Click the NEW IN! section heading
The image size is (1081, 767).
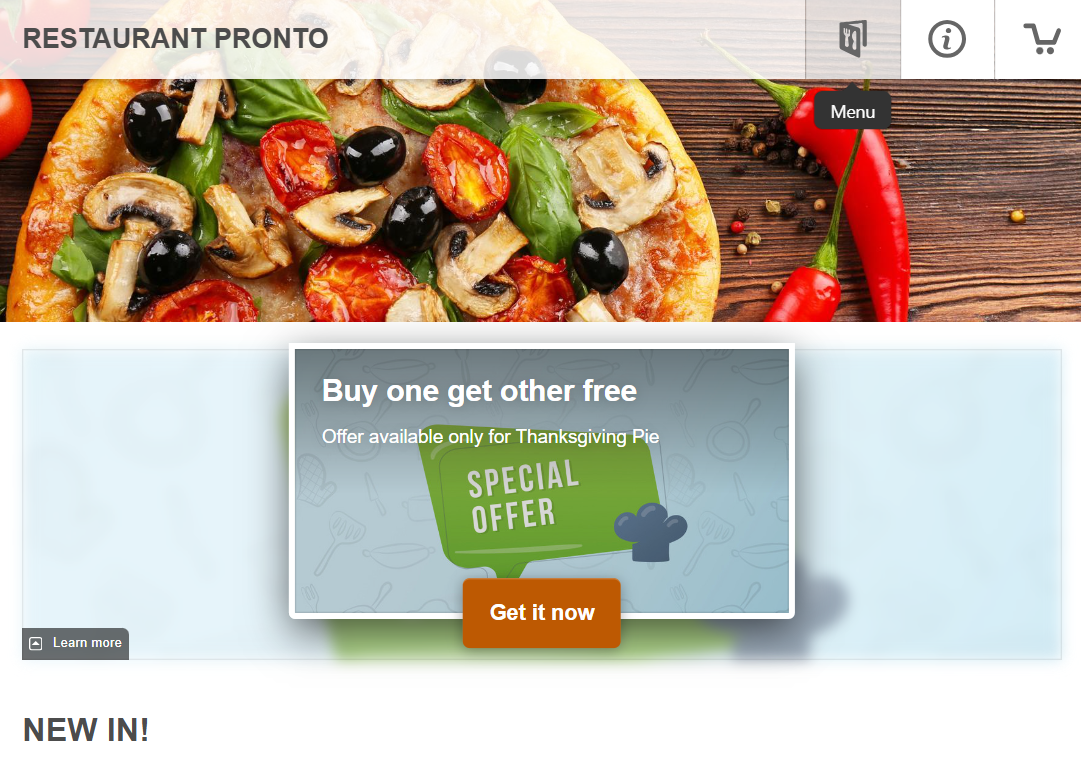[x=86, y=730]
